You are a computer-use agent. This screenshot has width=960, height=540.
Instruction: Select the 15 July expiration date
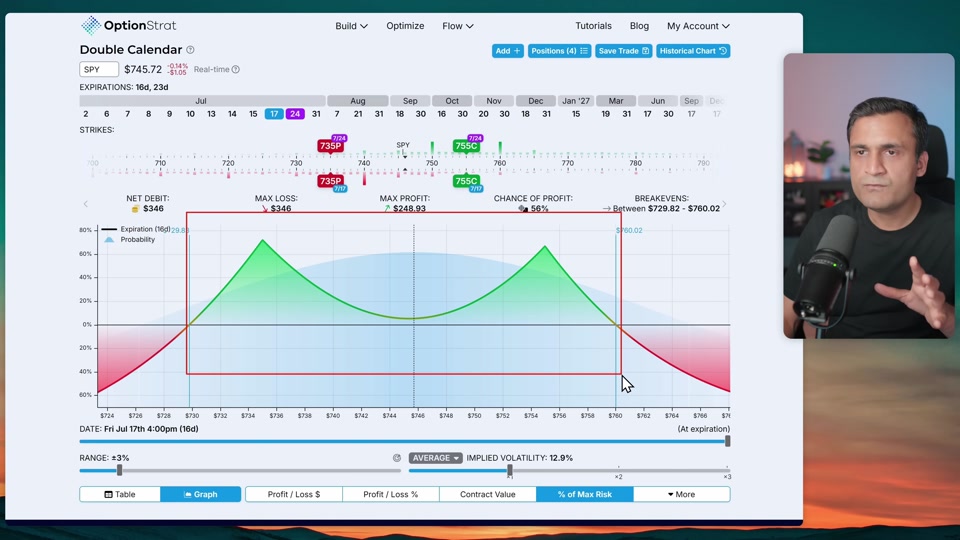[x=253, y=114]
